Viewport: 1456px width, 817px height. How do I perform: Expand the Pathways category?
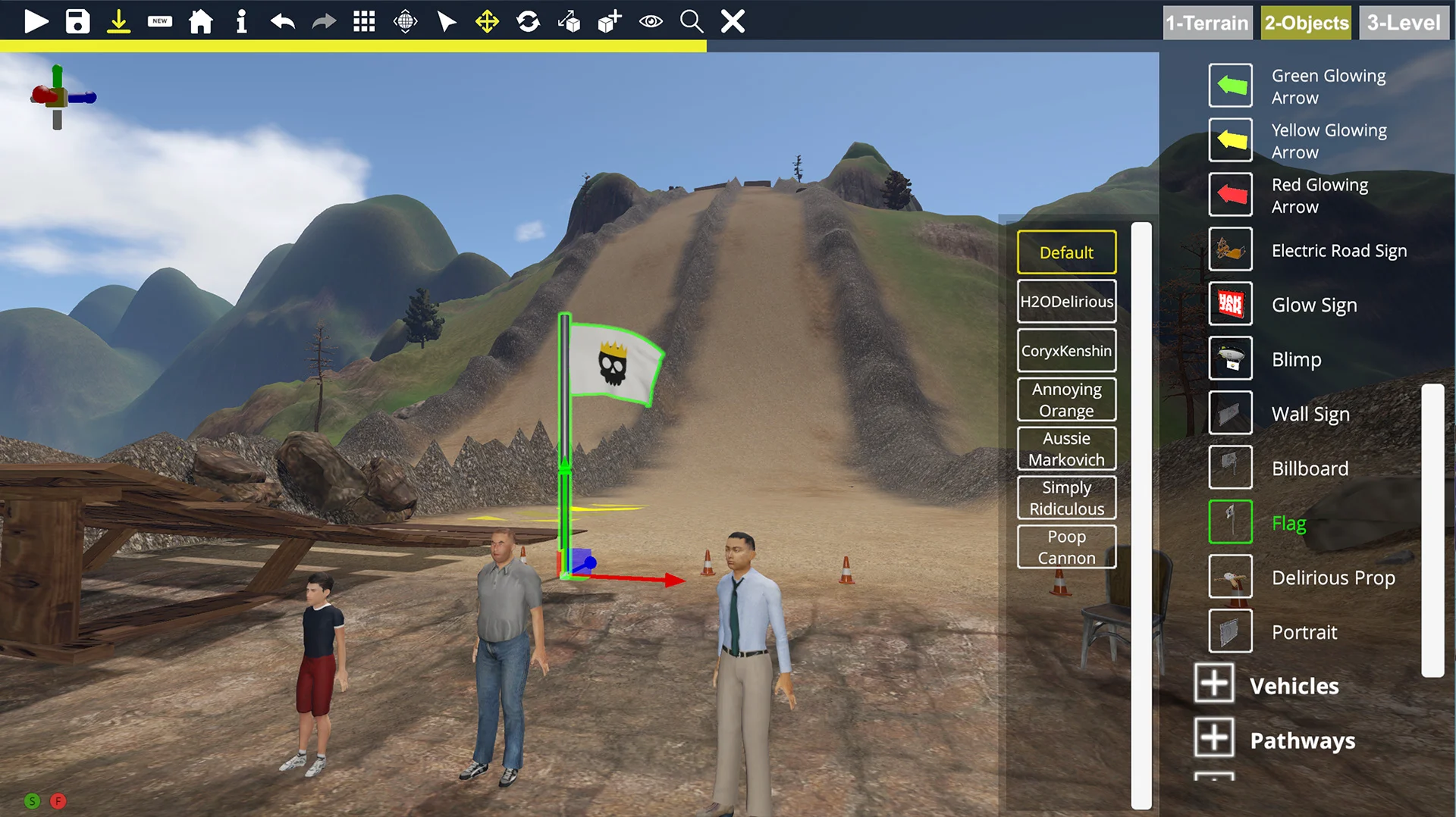click(x=1214, y=739)
